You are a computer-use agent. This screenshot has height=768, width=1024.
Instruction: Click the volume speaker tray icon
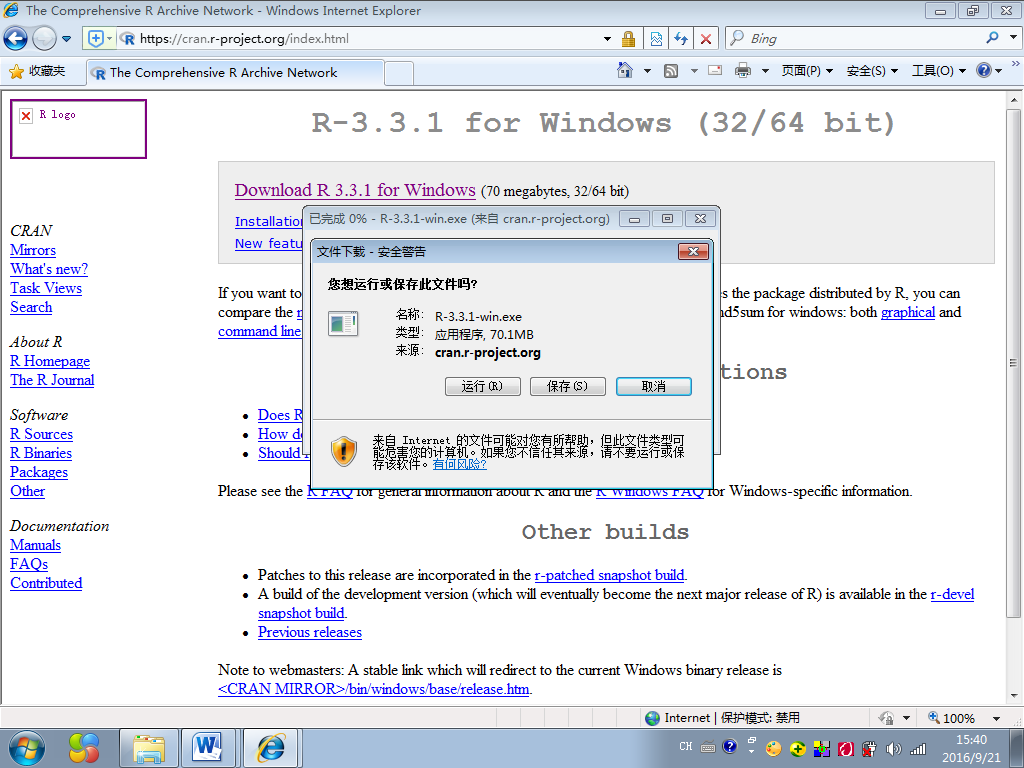pos(893,749)
